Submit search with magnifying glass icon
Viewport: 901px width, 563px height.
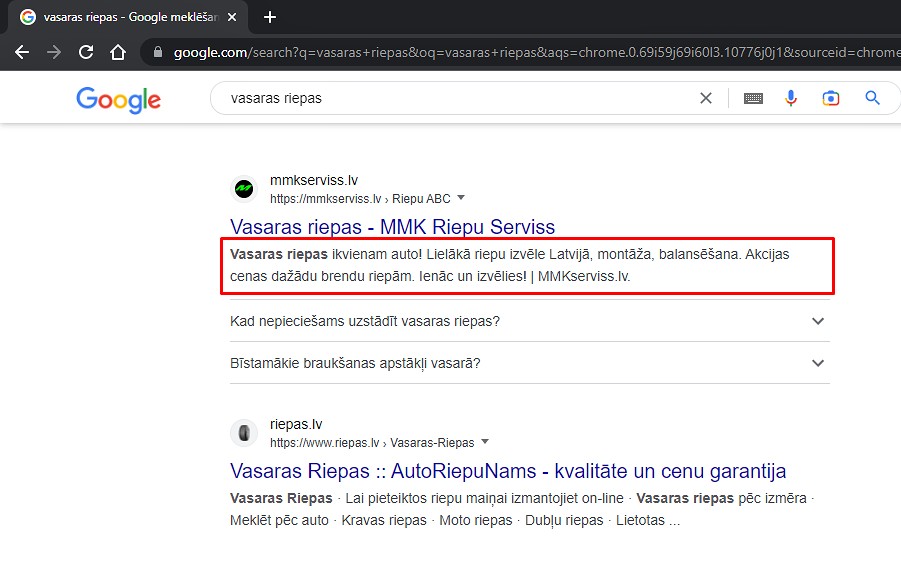point(872,98)
